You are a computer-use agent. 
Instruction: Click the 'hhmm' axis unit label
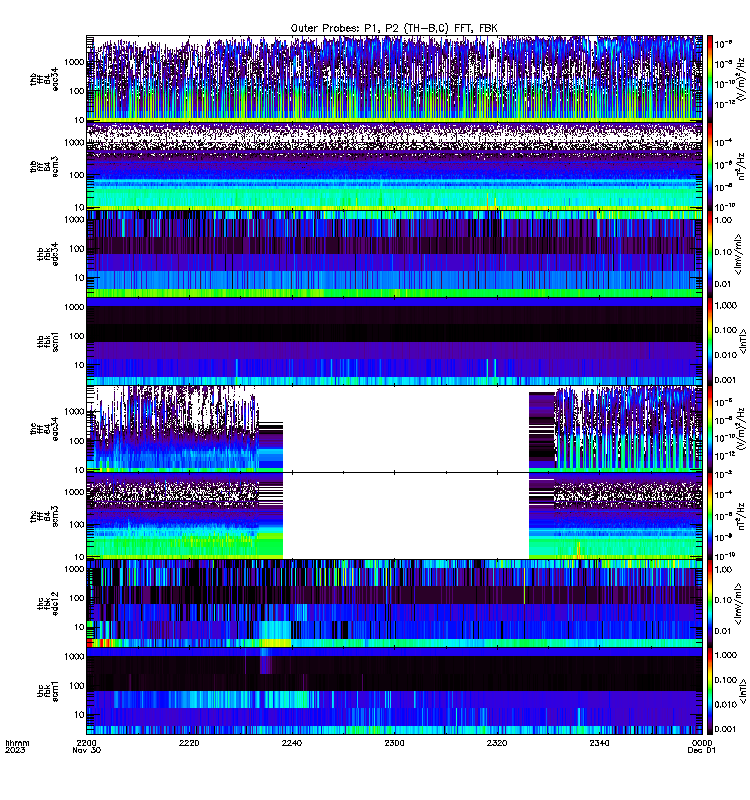click(17, 743)
